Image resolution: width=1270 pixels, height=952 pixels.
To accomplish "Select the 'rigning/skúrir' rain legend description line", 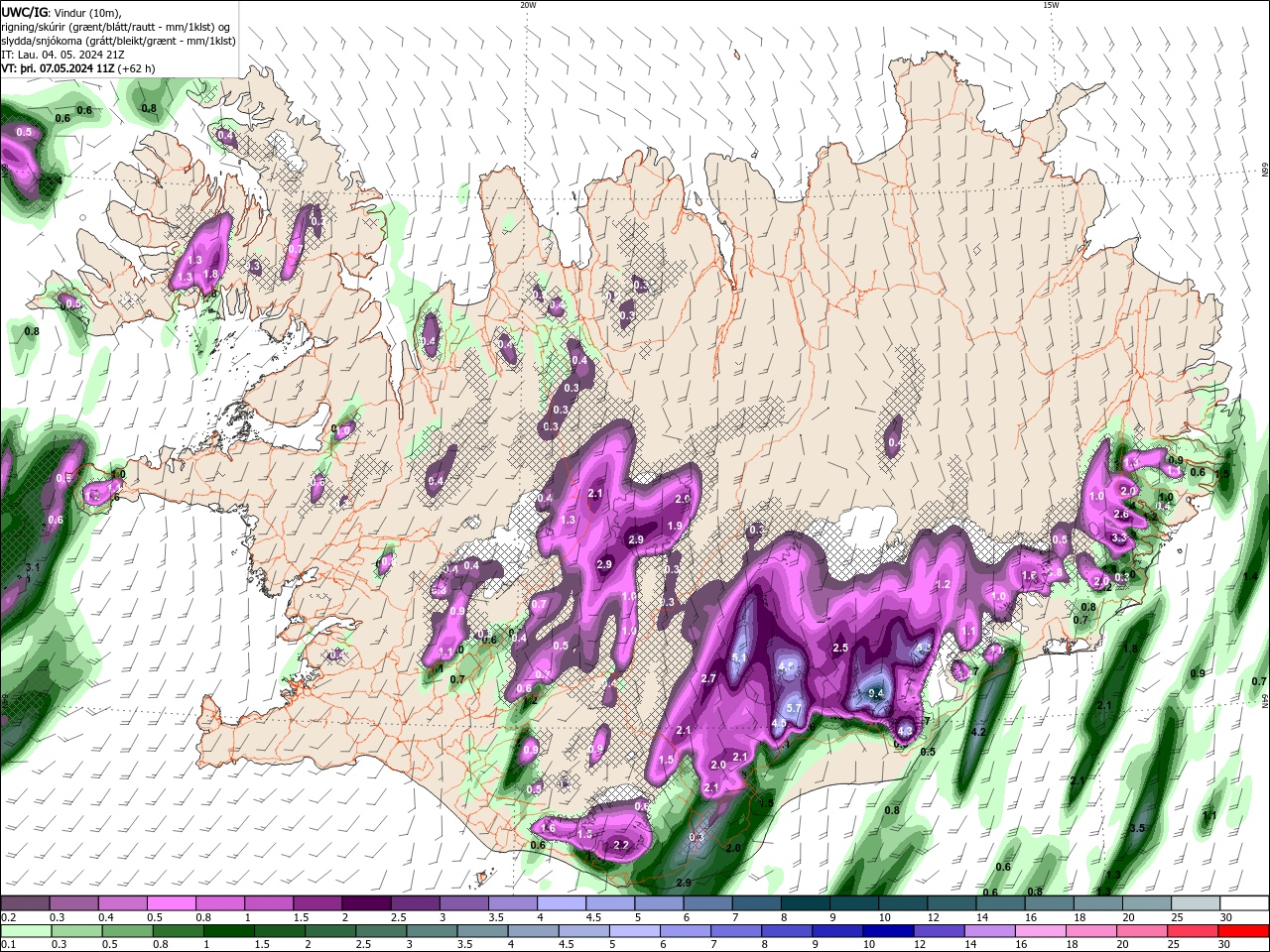I will [118, 27].
